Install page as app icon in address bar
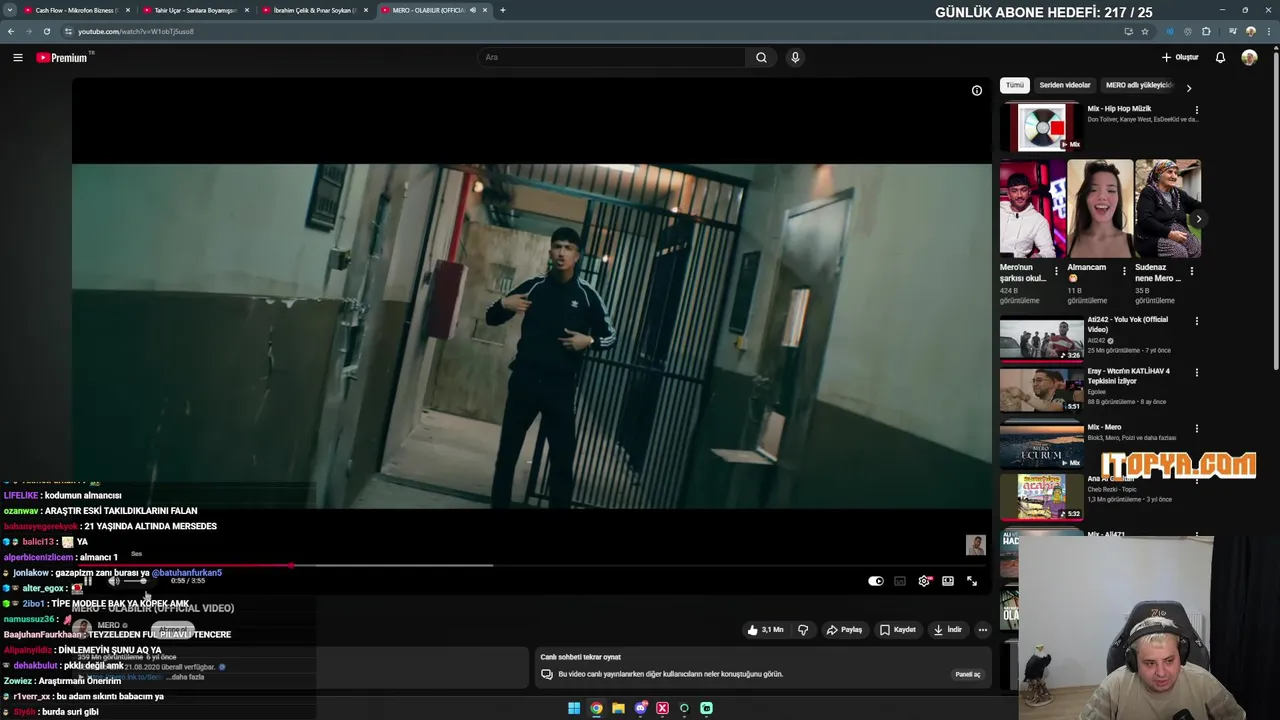1280x720 pixels. click(1128, 31)
